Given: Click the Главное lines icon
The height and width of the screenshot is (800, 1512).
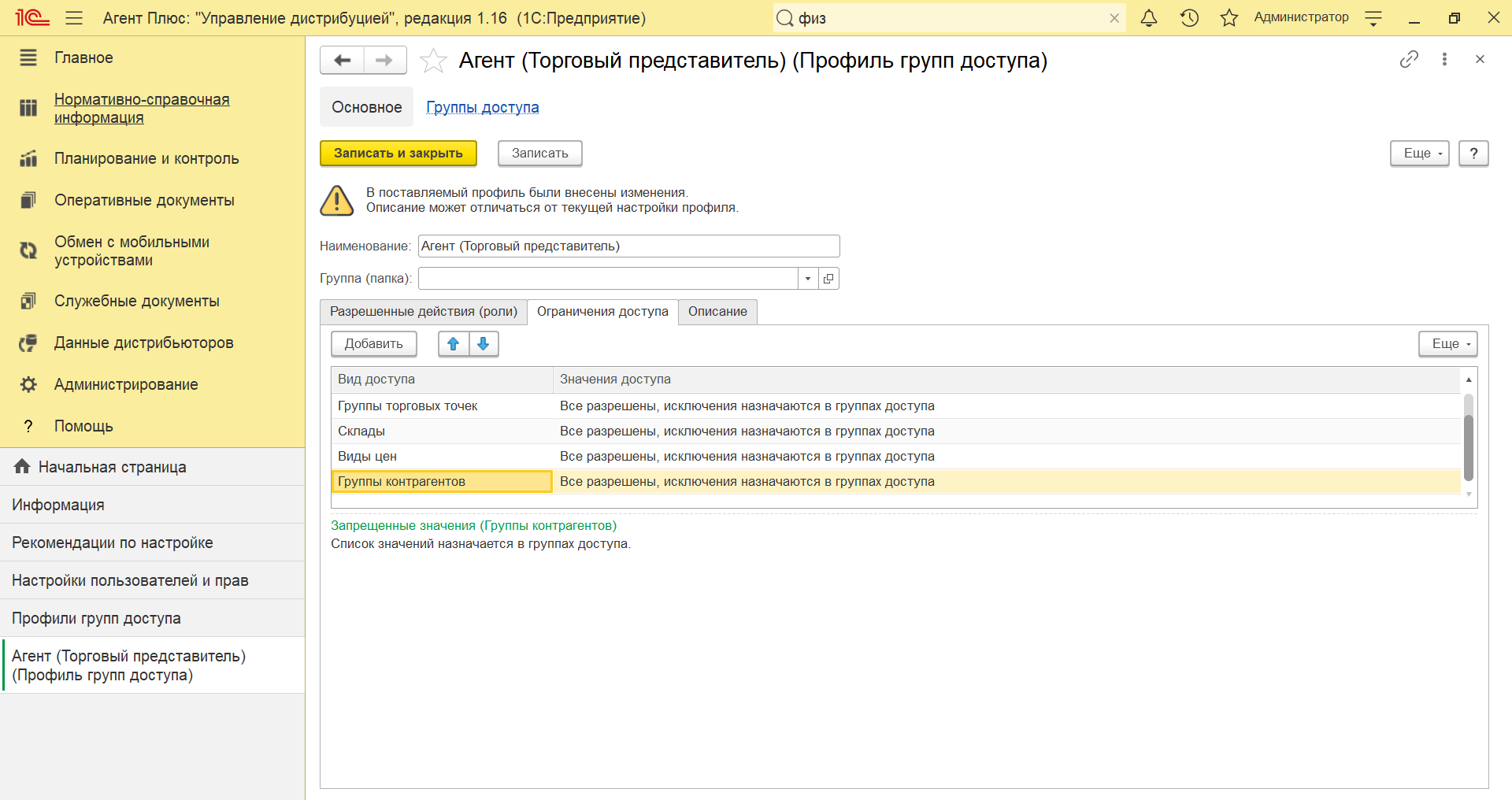Looking at the screenshot, I should coord(28,57).
